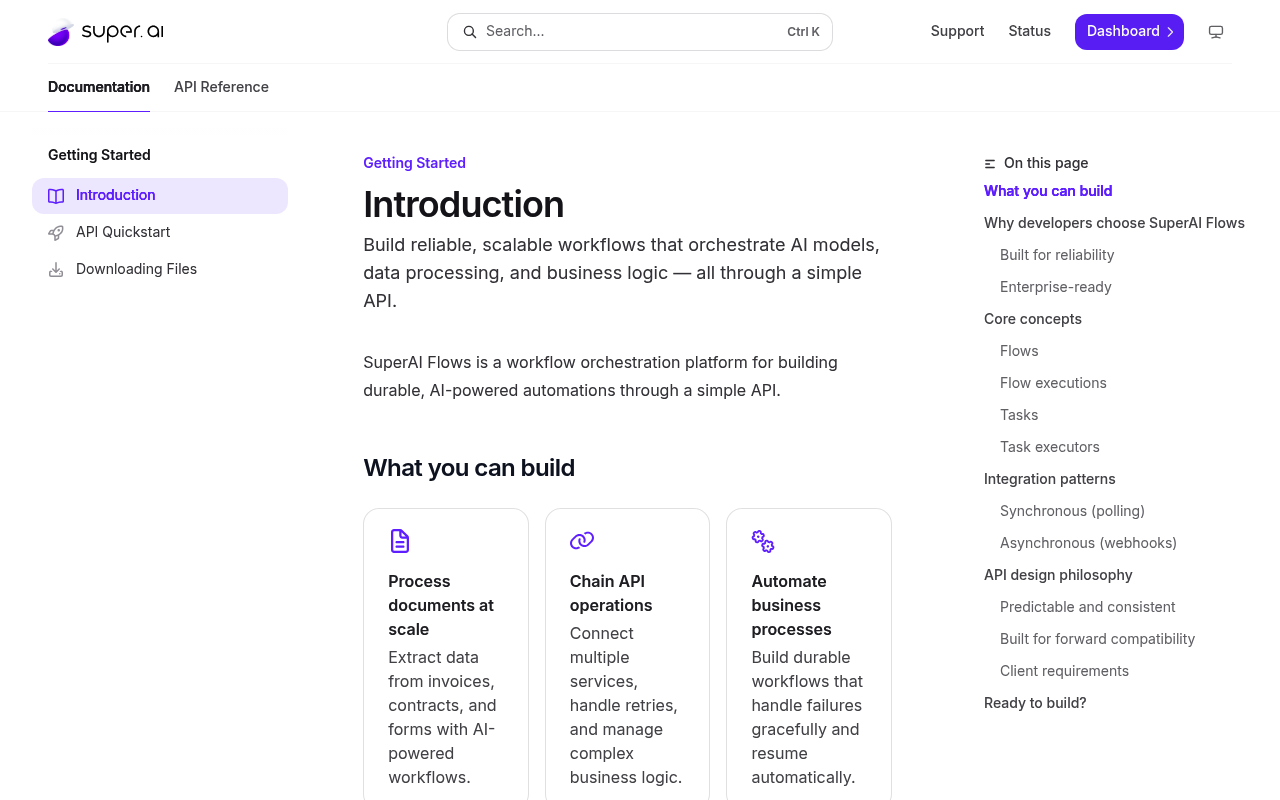Image resolution: width=1280 pixels, height=800 pixels.
Task: Click the search magnifier icon
Action: [x=469, y=32]
